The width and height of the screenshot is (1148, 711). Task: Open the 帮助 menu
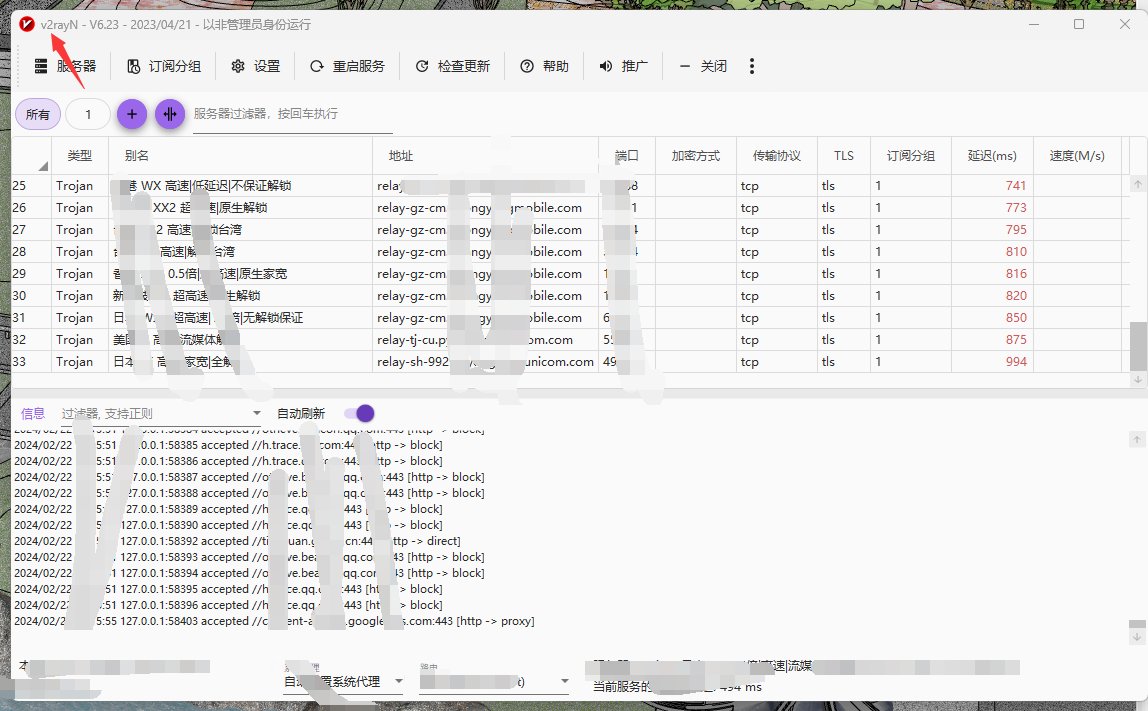point(544,66)
